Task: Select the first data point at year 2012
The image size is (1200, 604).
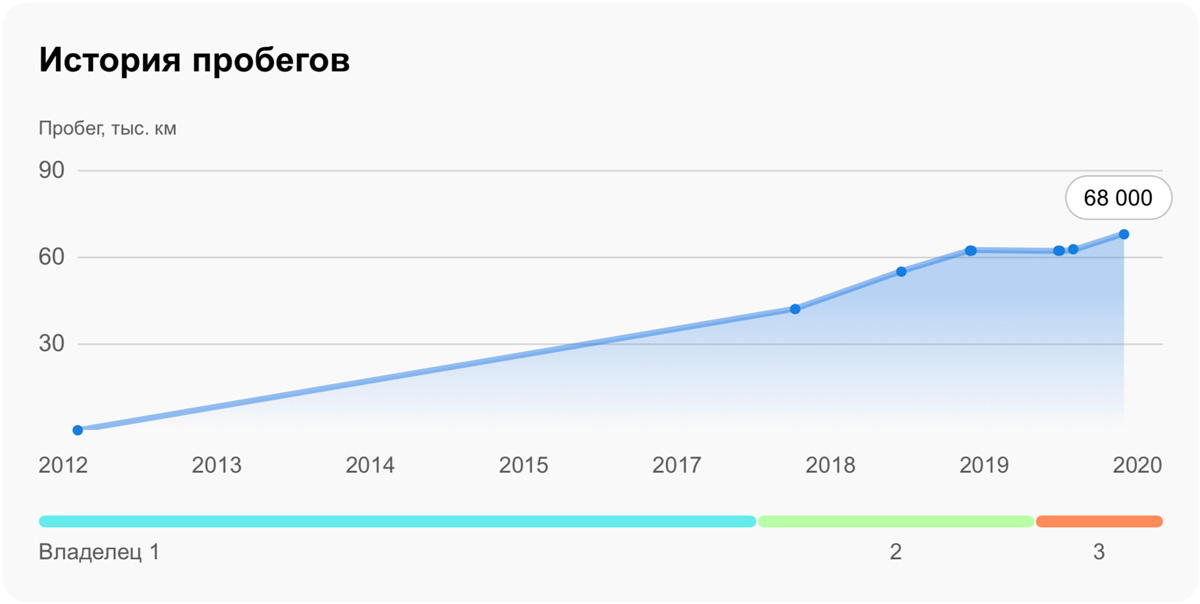Action: point(78,430)
